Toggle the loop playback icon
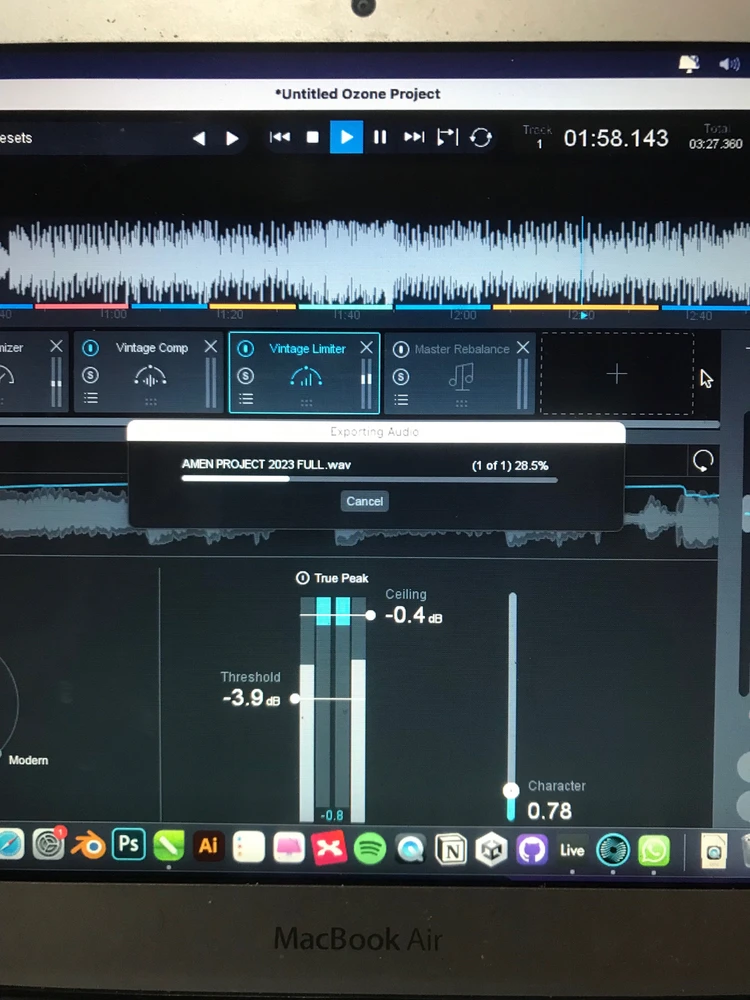This screenshot has height=1000, width=750. pyautogui.click(x=481, y=138)
